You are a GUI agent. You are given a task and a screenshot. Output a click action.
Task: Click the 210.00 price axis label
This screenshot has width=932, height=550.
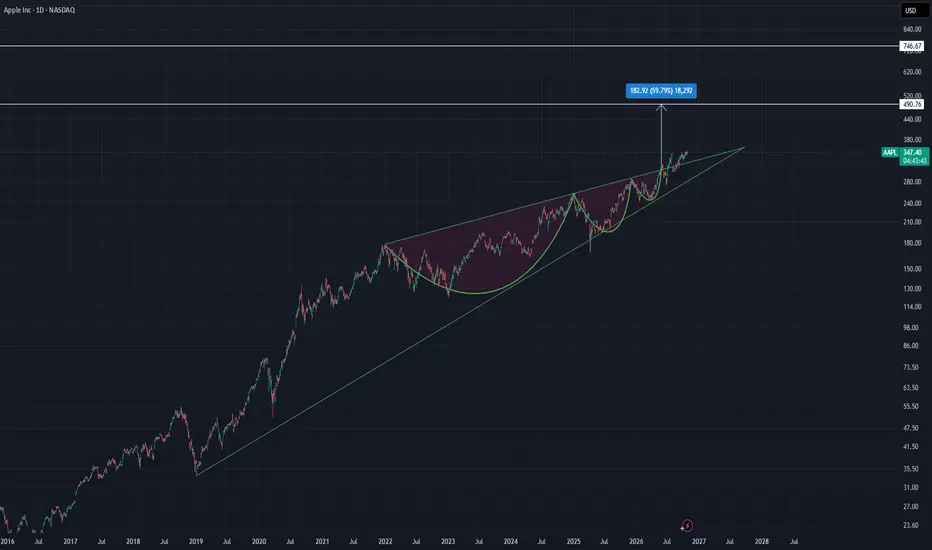912,222
